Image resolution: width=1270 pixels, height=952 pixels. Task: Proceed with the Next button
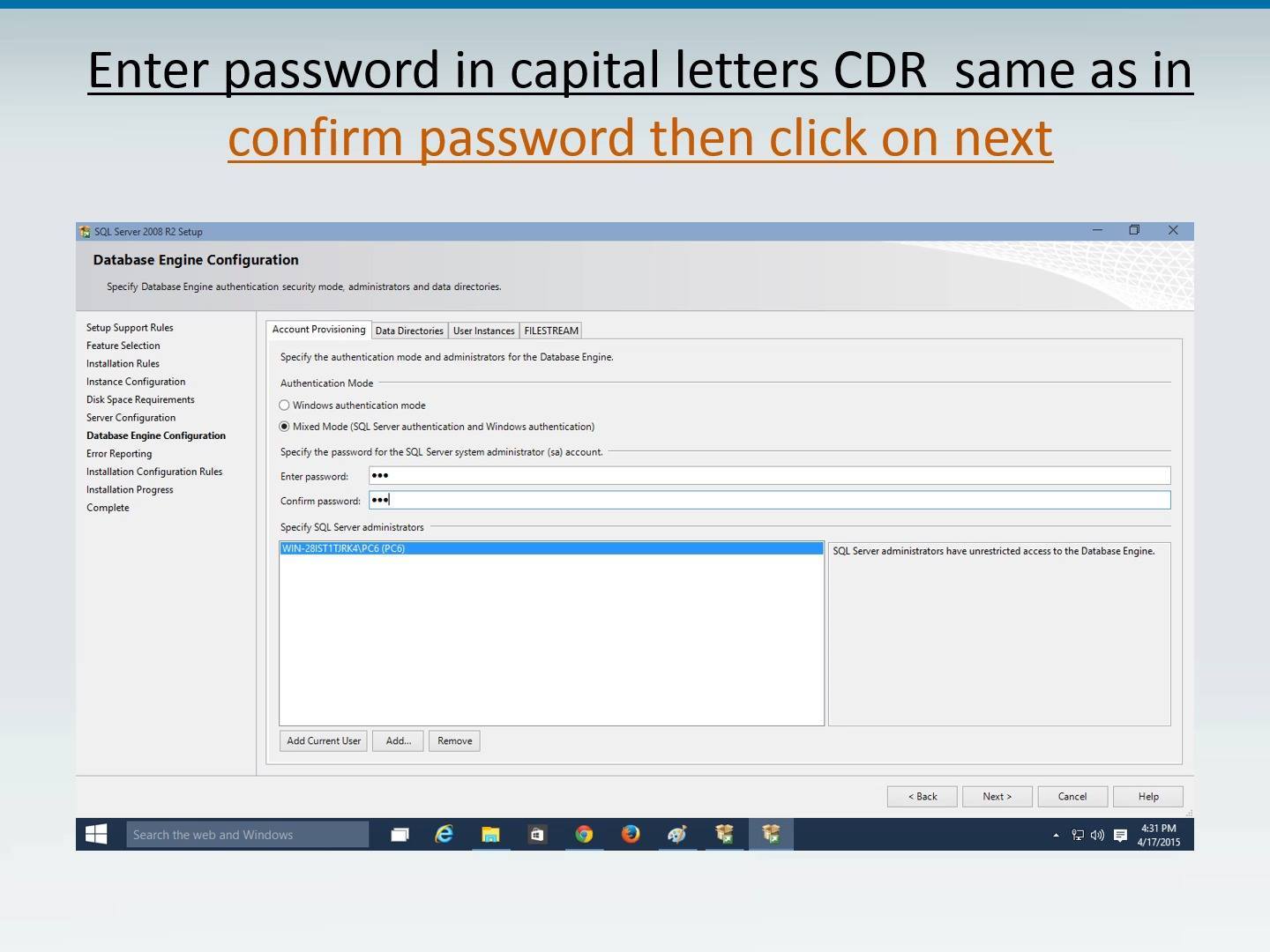tap(997, 796)
